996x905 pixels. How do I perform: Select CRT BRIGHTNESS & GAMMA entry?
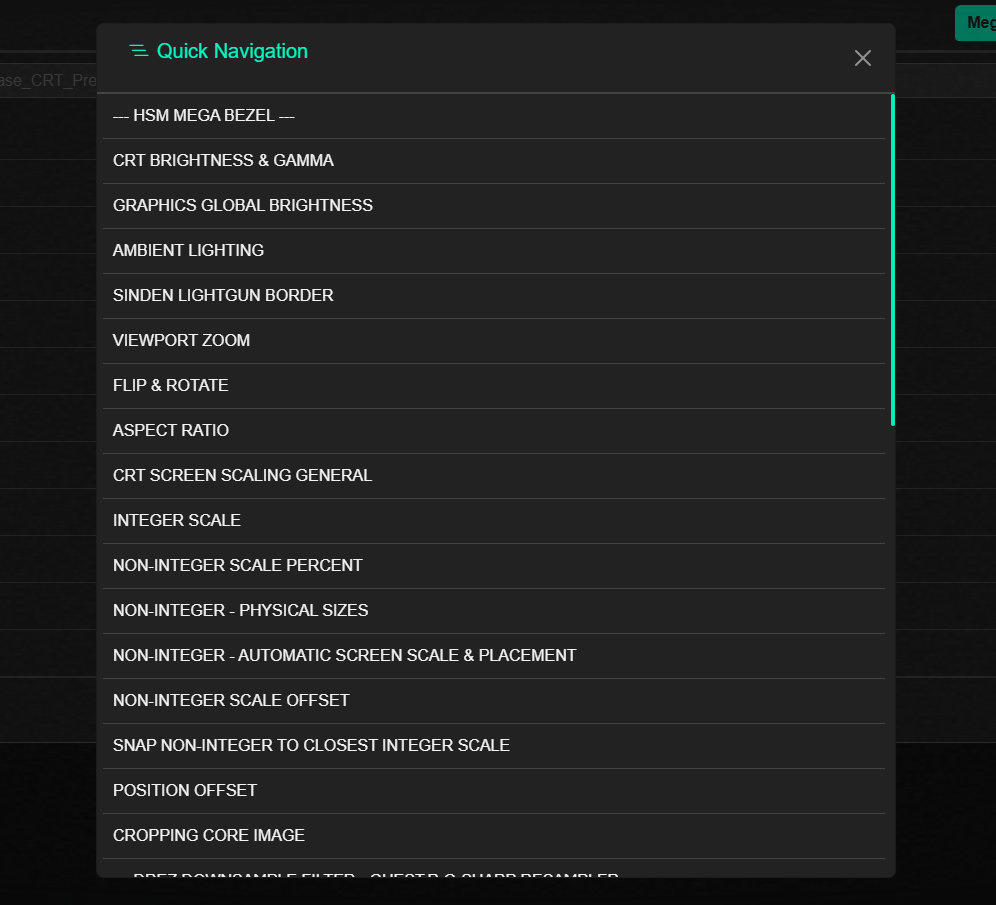tap(223, 161)
